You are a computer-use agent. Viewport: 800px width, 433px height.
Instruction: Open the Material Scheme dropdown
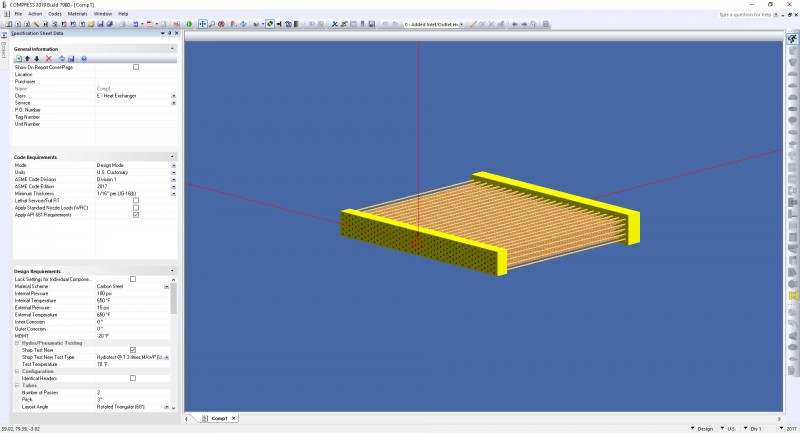172,286
